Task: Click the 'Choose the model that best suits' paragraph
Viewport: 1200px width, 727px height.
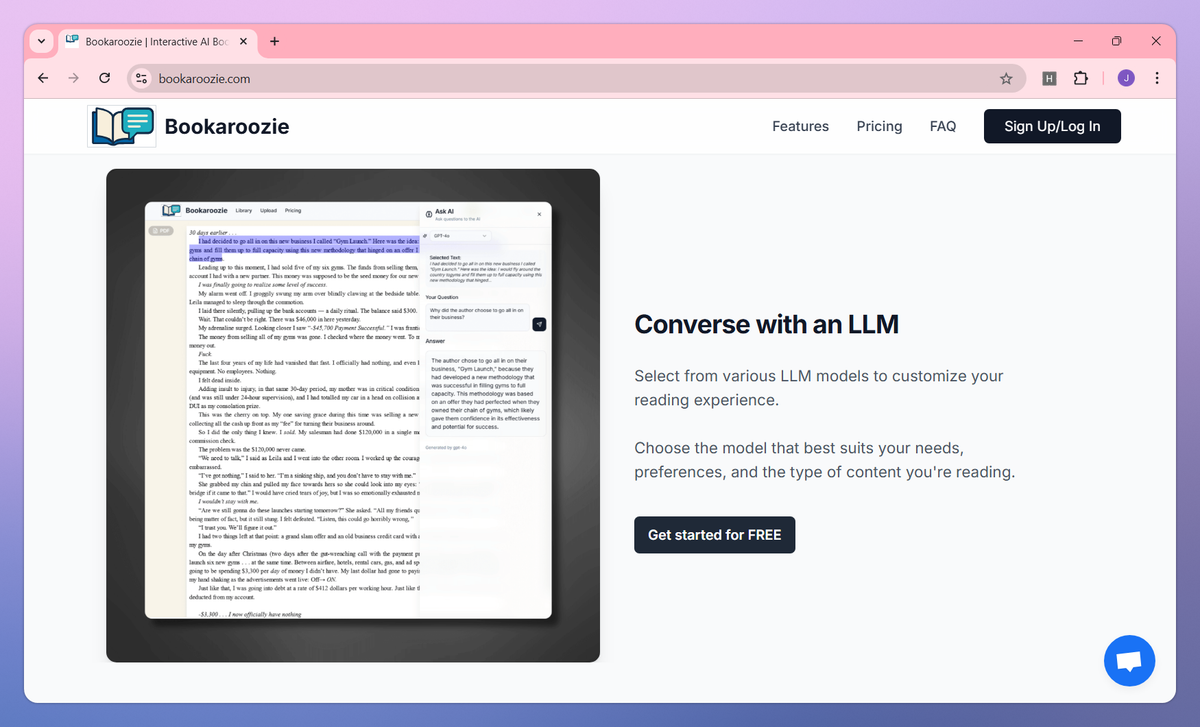Action: coord(824,460)
